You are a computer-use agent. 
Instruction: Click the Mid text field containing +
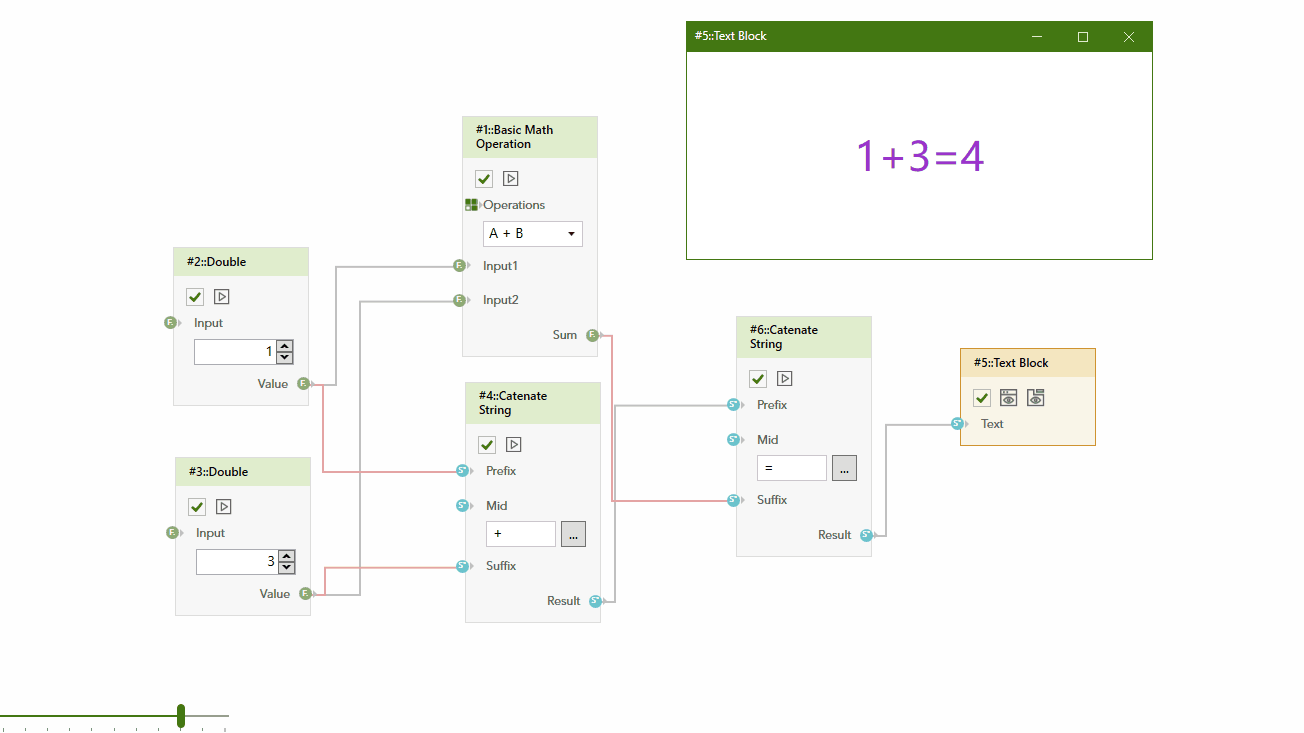tap(521, 534)
